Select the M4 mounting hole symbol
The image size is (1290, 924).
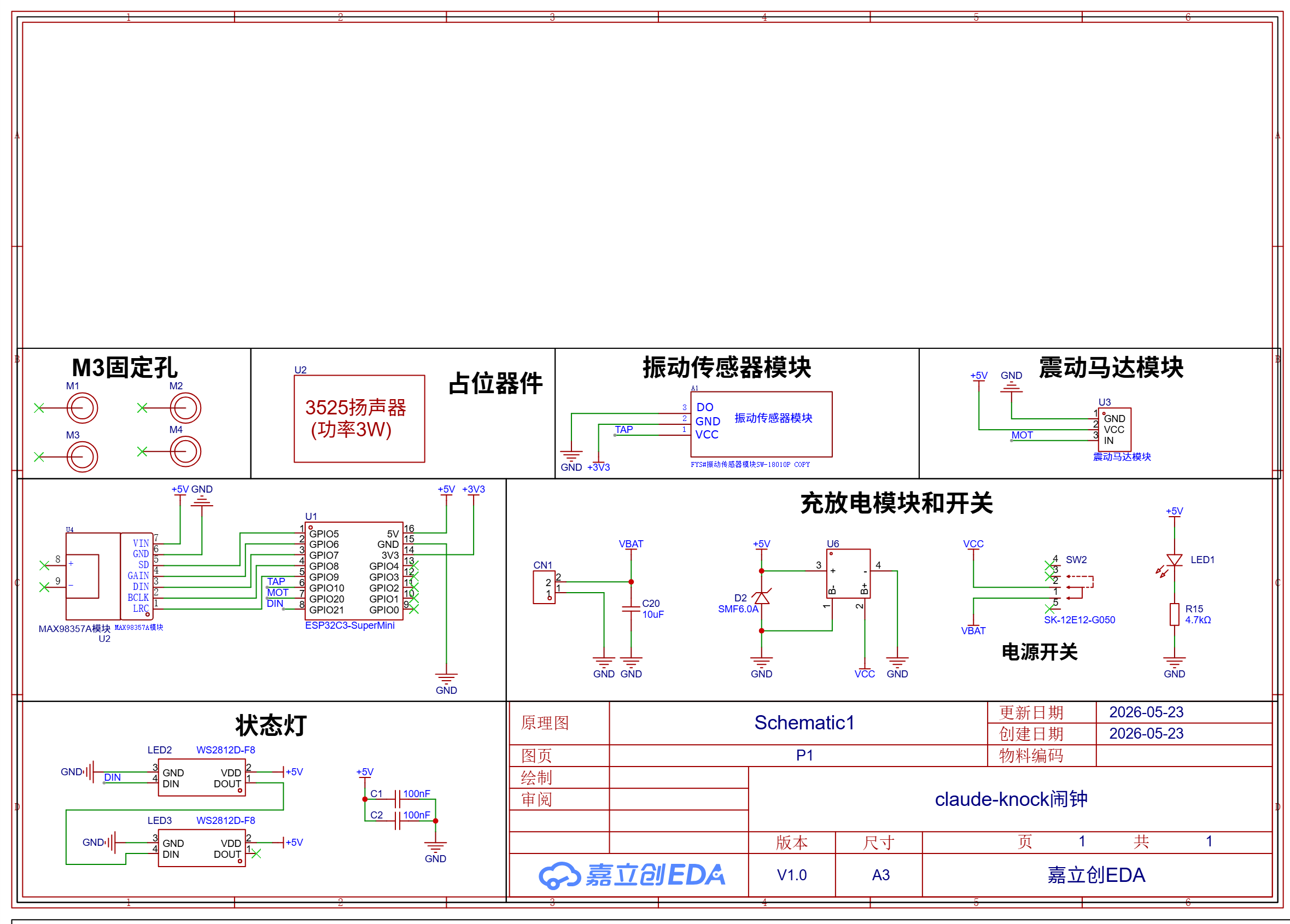point(185,452)
